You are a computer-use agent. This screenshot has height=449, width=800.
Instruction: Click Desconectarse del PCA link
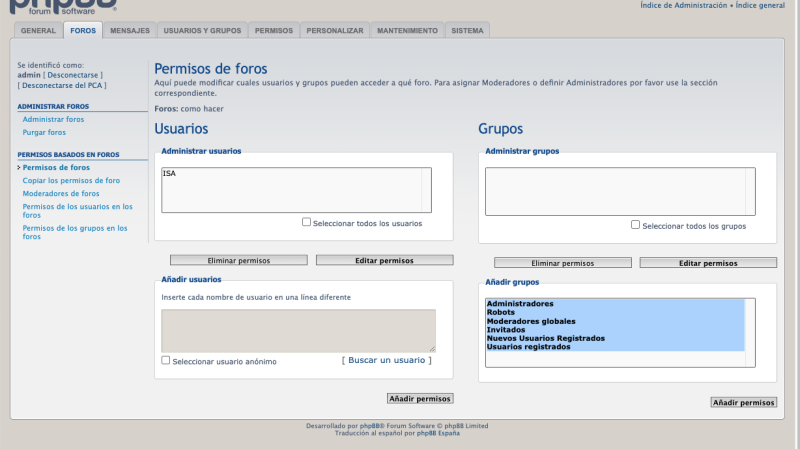[x=62, y=85]
